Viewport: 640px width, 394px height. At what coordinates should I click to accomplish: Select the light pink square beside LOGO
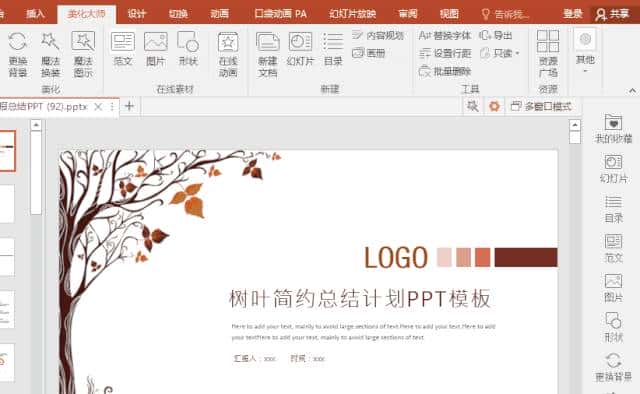tap(444, 257)
